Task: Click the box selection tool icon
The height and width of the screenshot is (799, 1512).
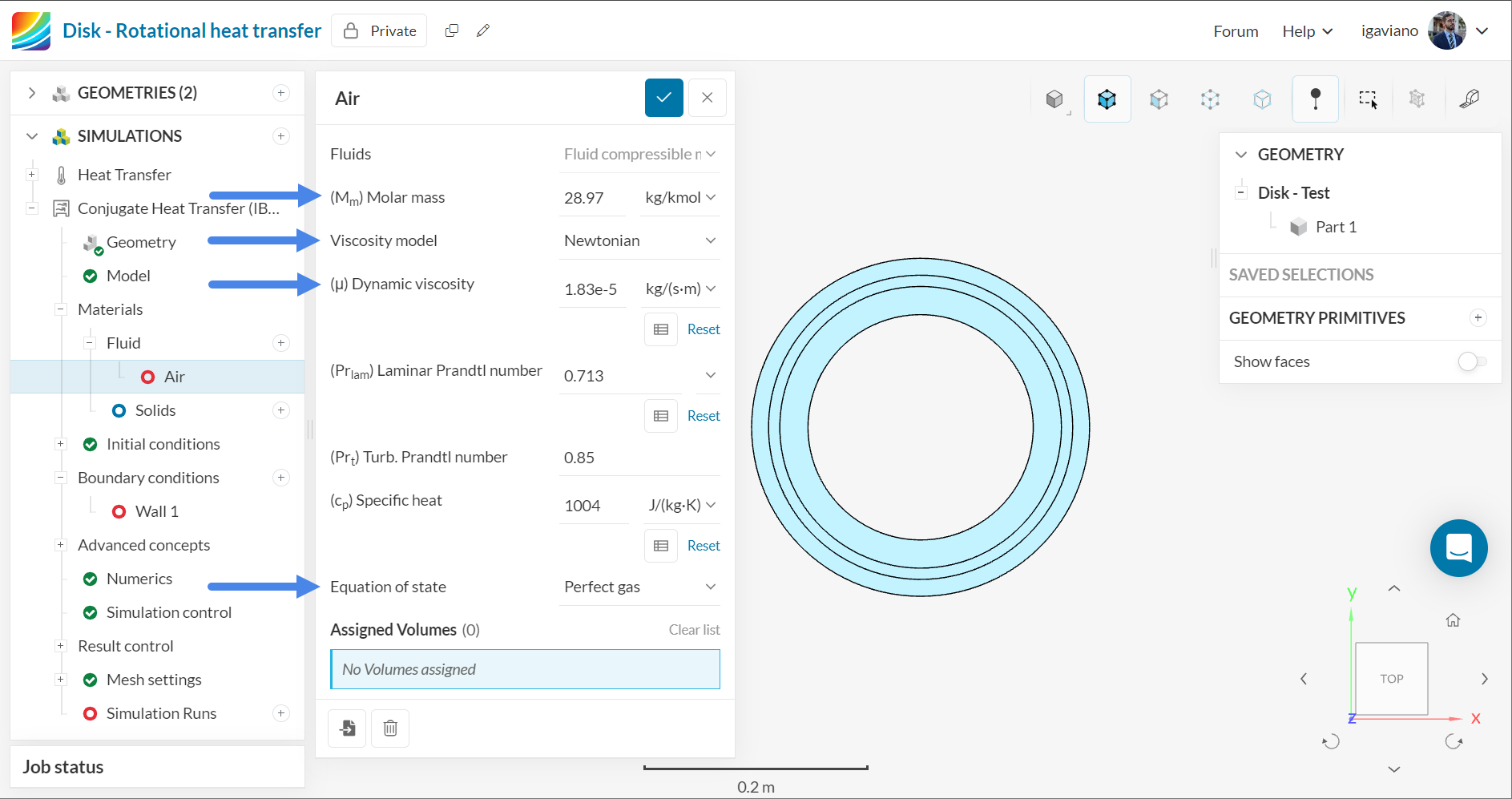Action: click(1368, 99)
